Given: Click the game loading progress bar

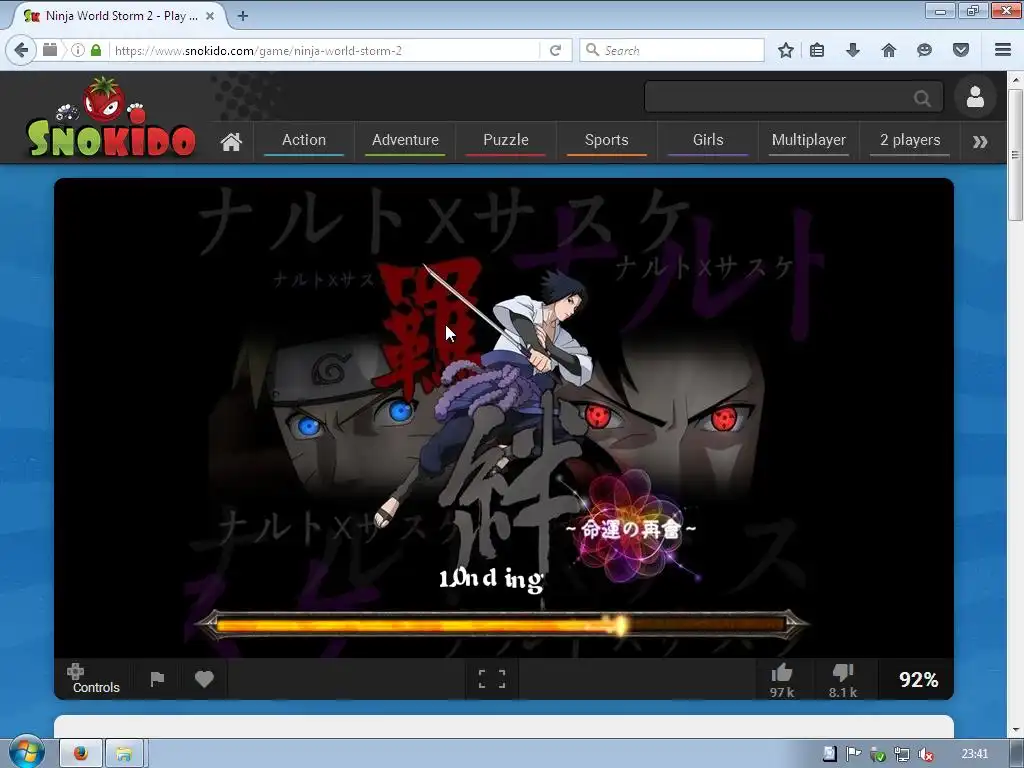Looking at the screenshot, I should (502, 625).
